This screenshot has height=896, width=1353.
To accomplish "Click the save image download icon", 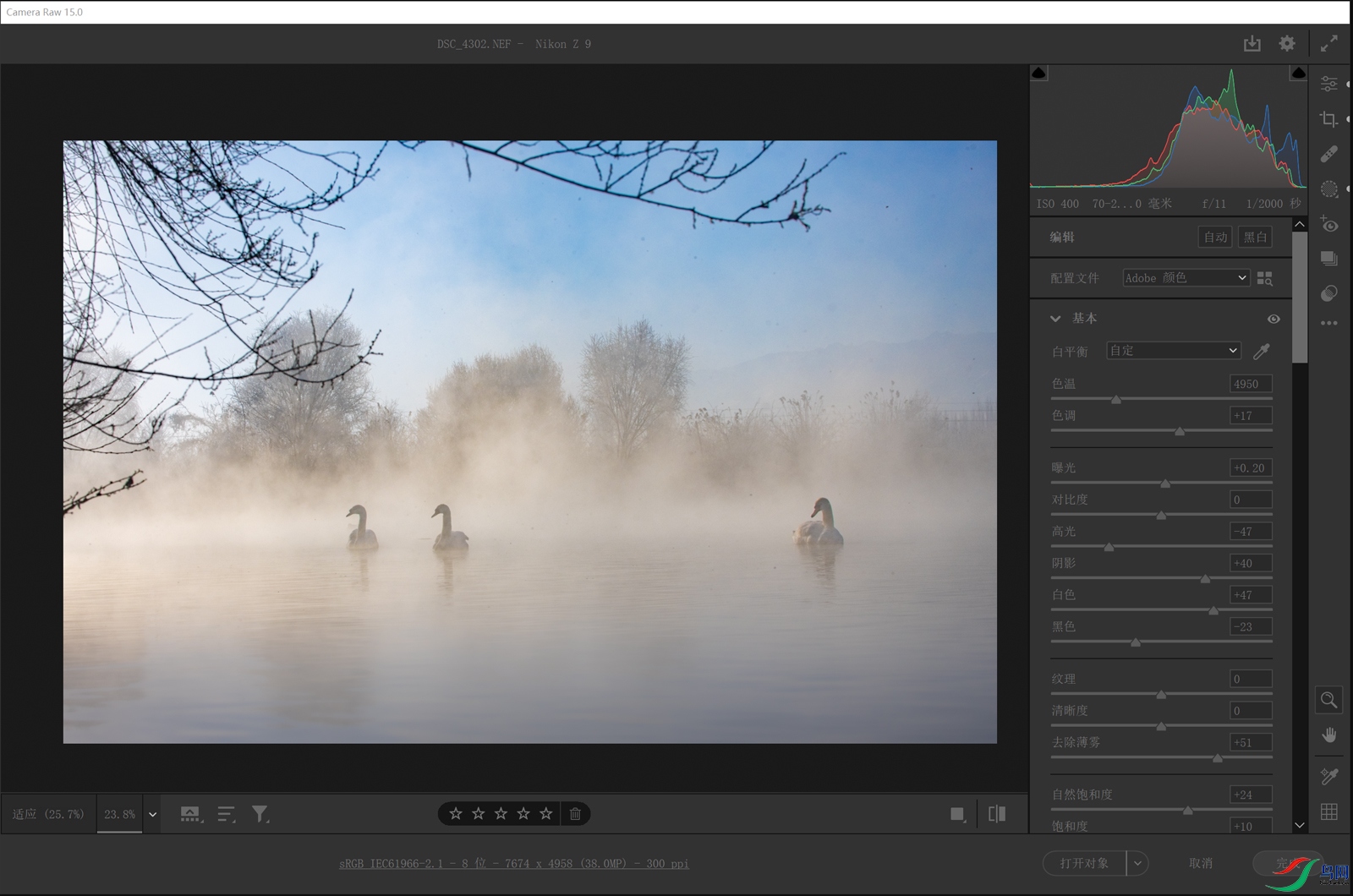I will pyautogui.click(x=1252, y=44).
